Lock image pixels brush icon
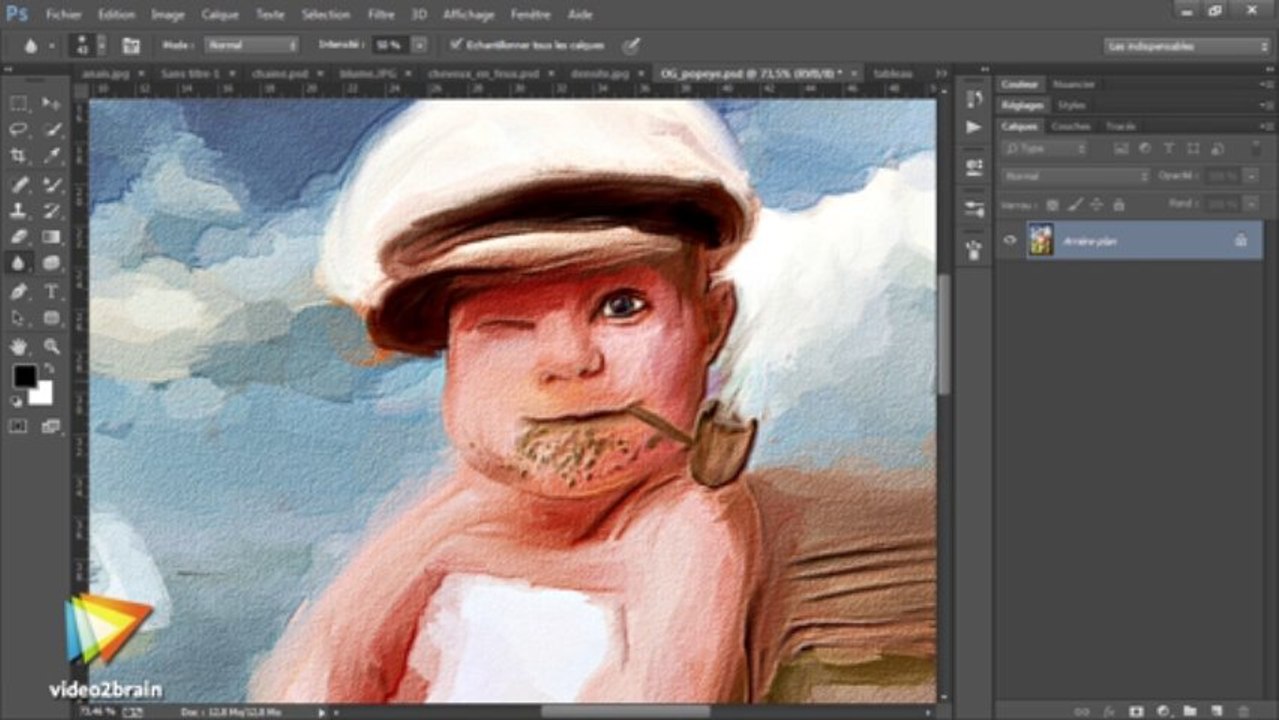The image size is (1279, 720). click(x=1075, y=204)
